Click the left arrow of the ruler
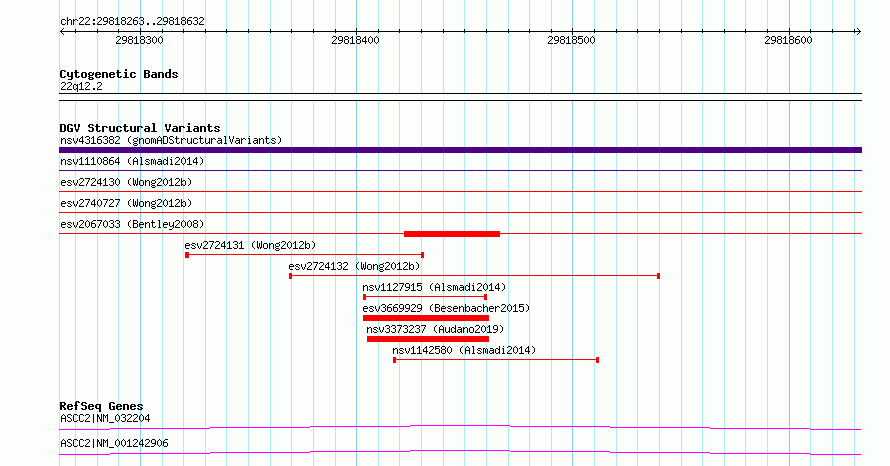This screenshot has height=466, width=890. (62, 32)
